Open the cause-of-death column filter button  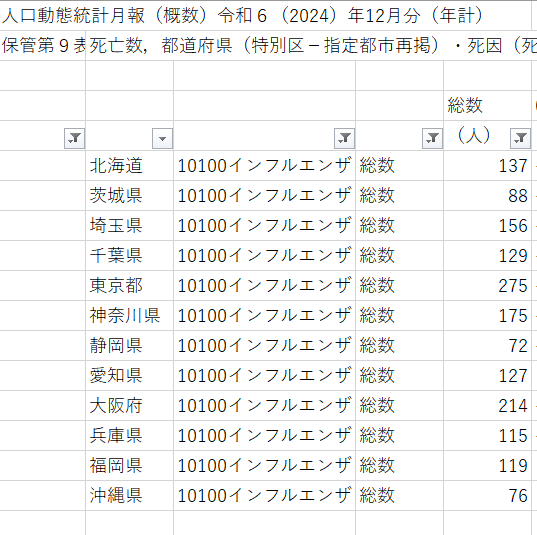pyautogui.click(x=344, y=138)
